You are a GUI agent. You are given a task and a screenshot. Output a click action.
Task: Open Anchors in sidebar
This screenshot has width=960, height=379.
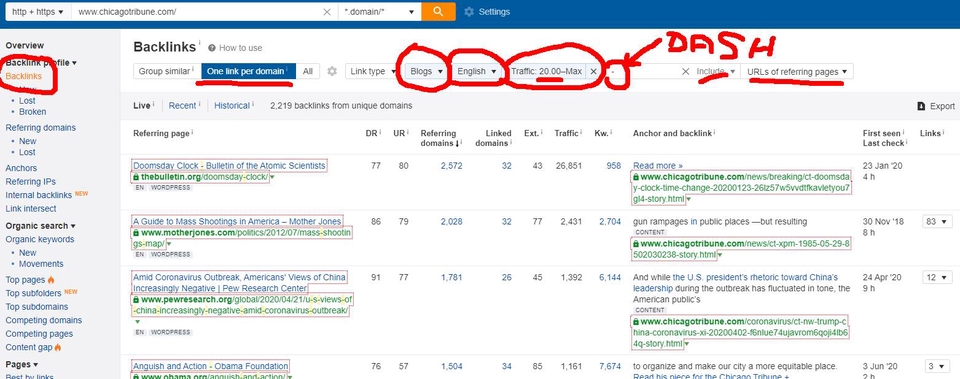(21, 168)
